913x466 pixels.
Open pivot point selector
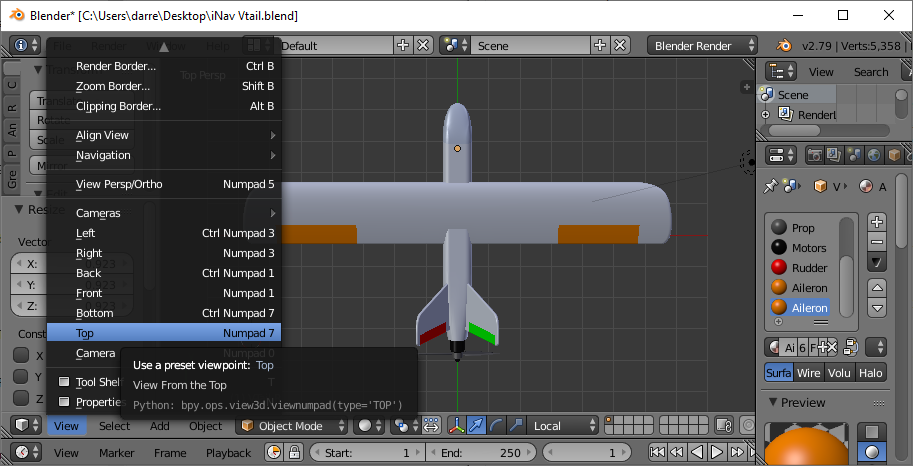pyautogui.click(x=407, y=426)
